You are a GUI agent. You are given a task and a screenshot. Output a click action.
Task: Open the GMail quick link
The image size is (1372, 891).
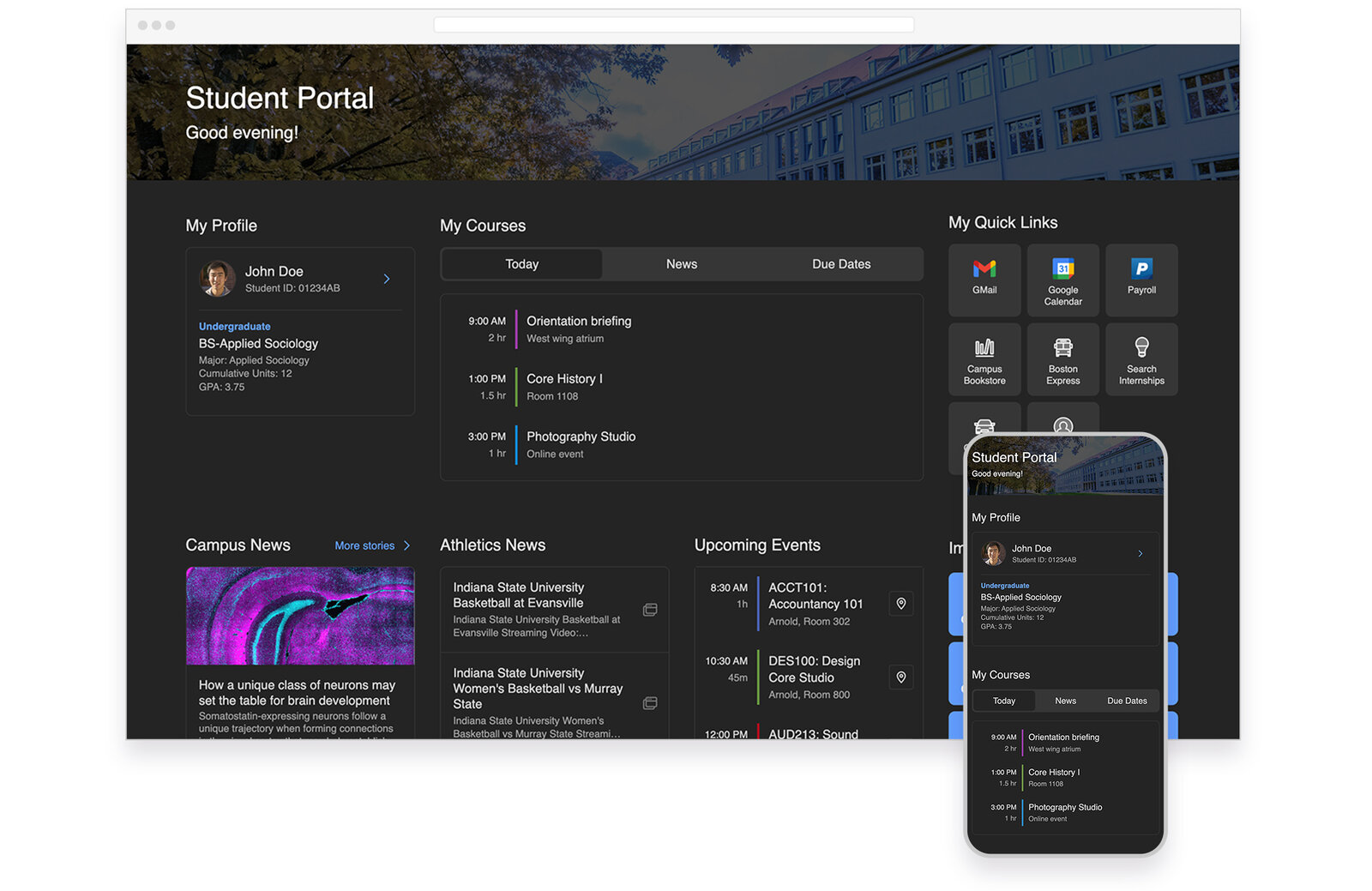click(x=984, y=280)
